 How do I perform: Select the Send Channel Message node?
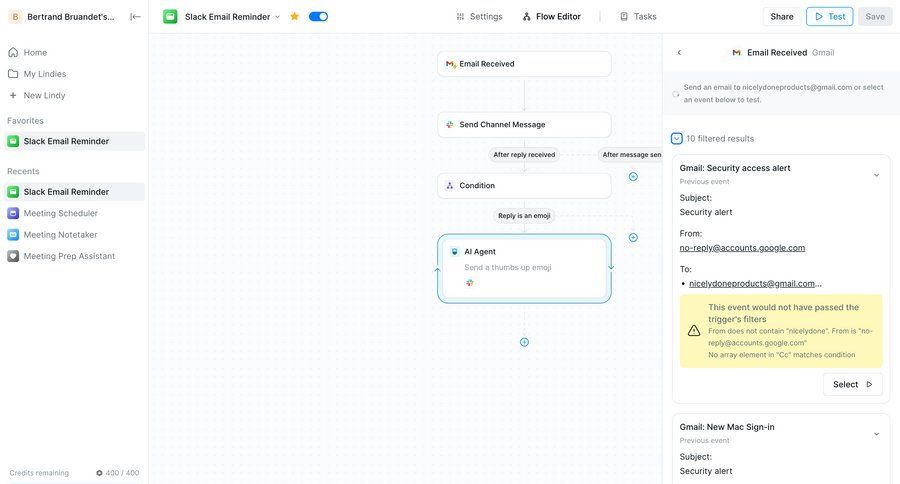coord(524,125)
